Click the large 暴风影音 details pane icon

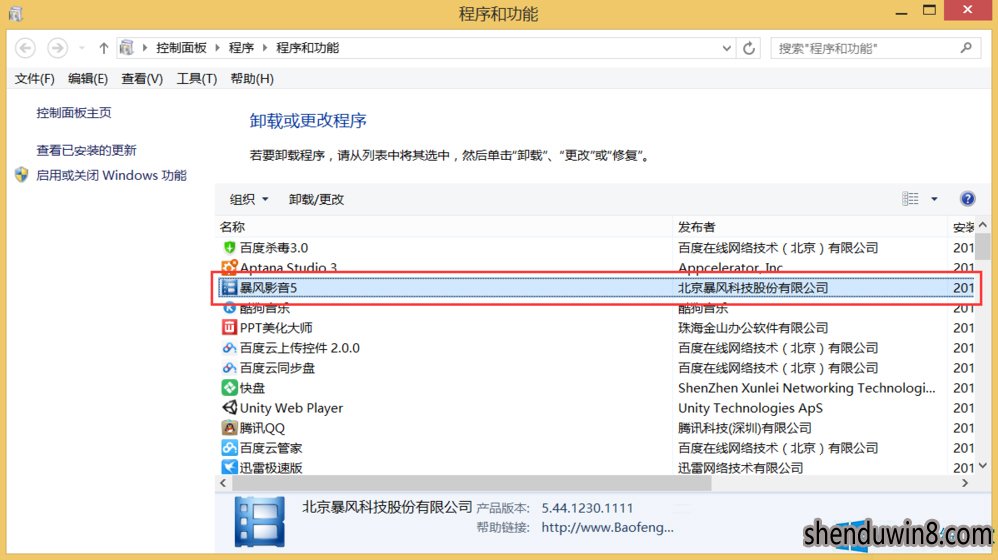[260, 522]
